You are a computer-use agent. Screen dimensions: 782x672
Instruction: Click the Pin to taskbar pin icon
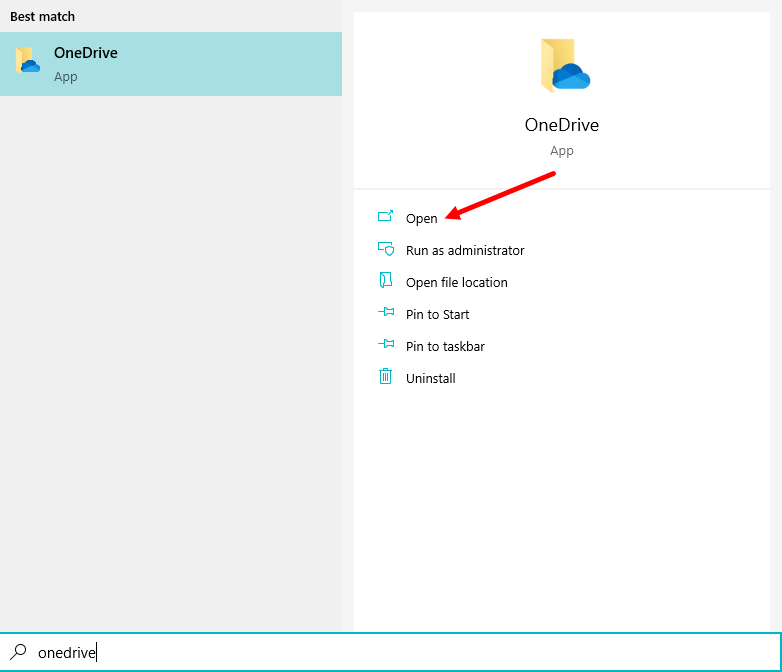[386, 344]
